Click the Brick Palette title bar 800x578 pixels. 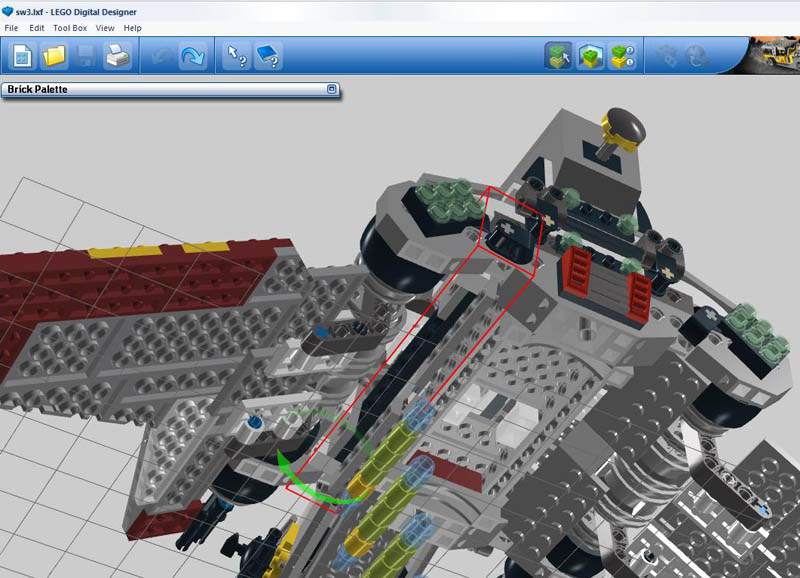click(x=170, y=89)
